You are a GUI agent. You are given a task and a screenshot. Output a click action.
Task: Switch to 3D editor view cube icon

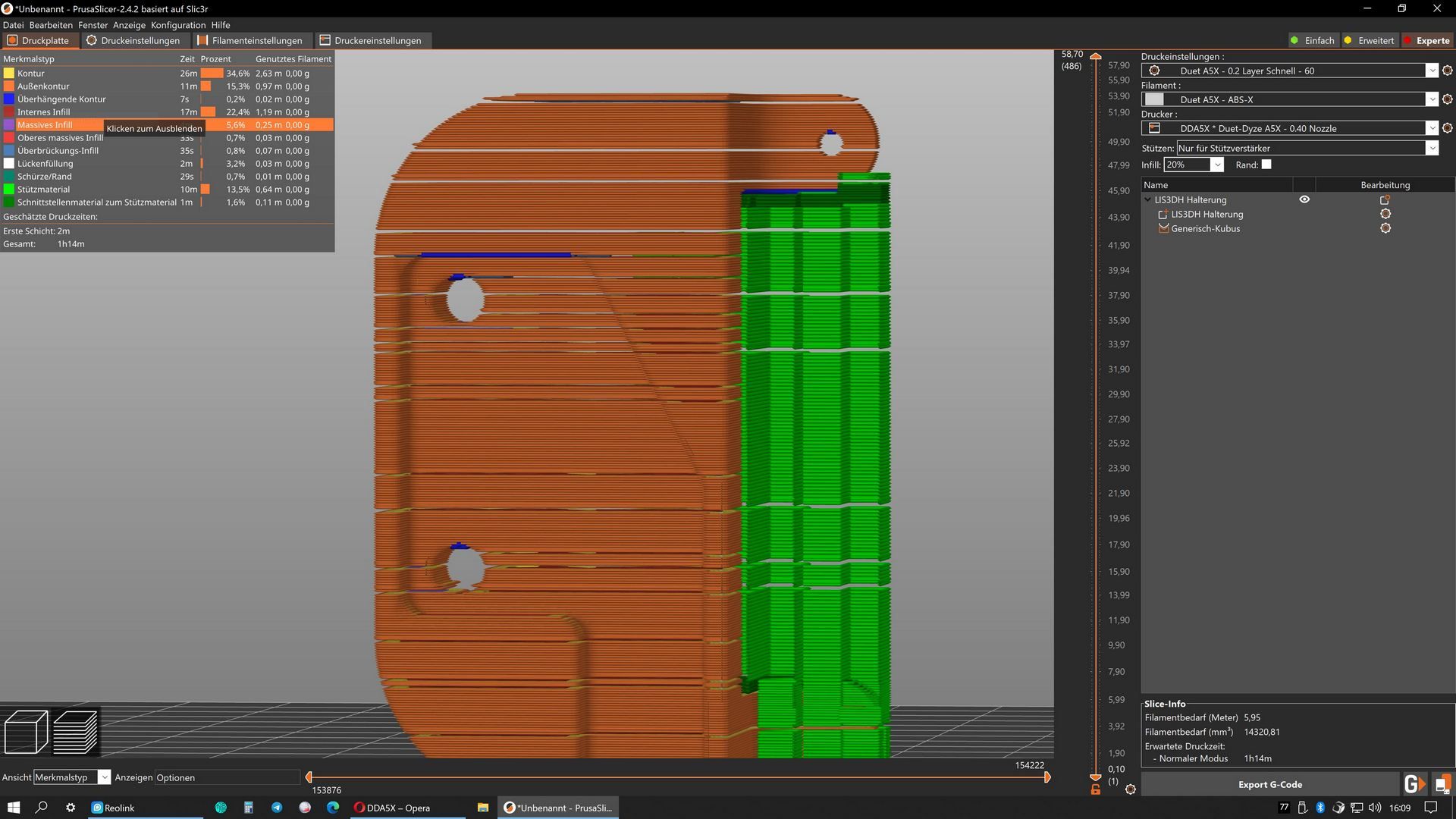27,731
